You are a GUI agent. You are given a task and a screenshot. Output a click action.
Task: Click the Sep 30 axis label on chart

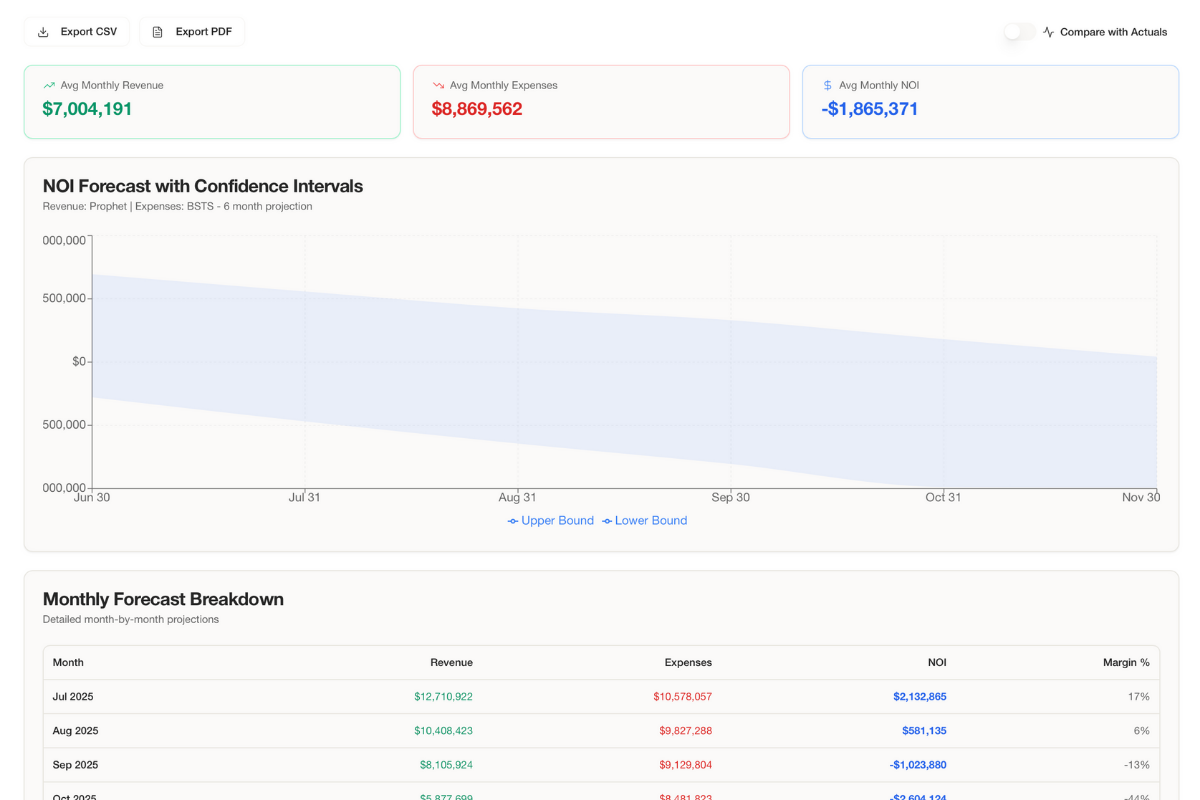(x=730, y=497)
